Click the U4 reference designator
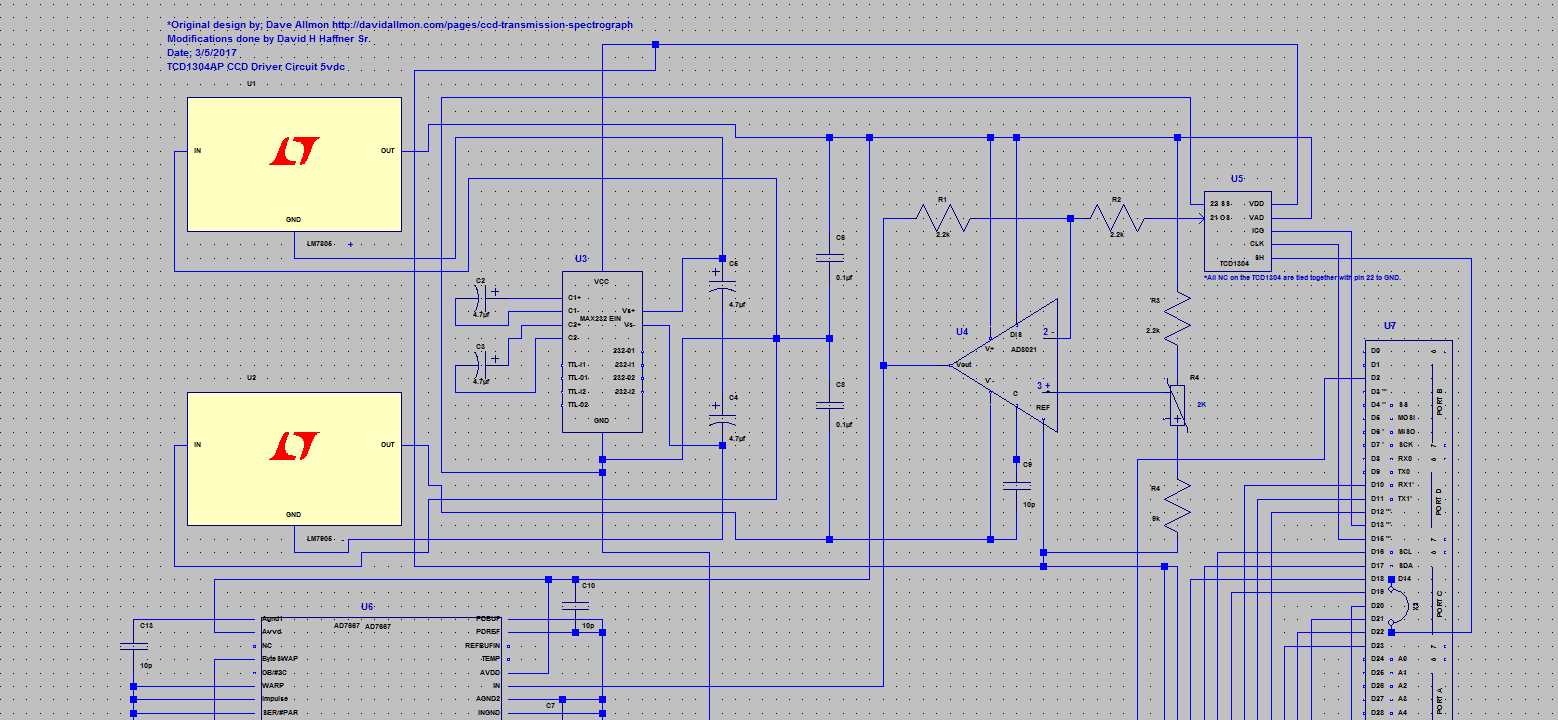This screenshot has height=720, width=1558. [x=961, y=332]
